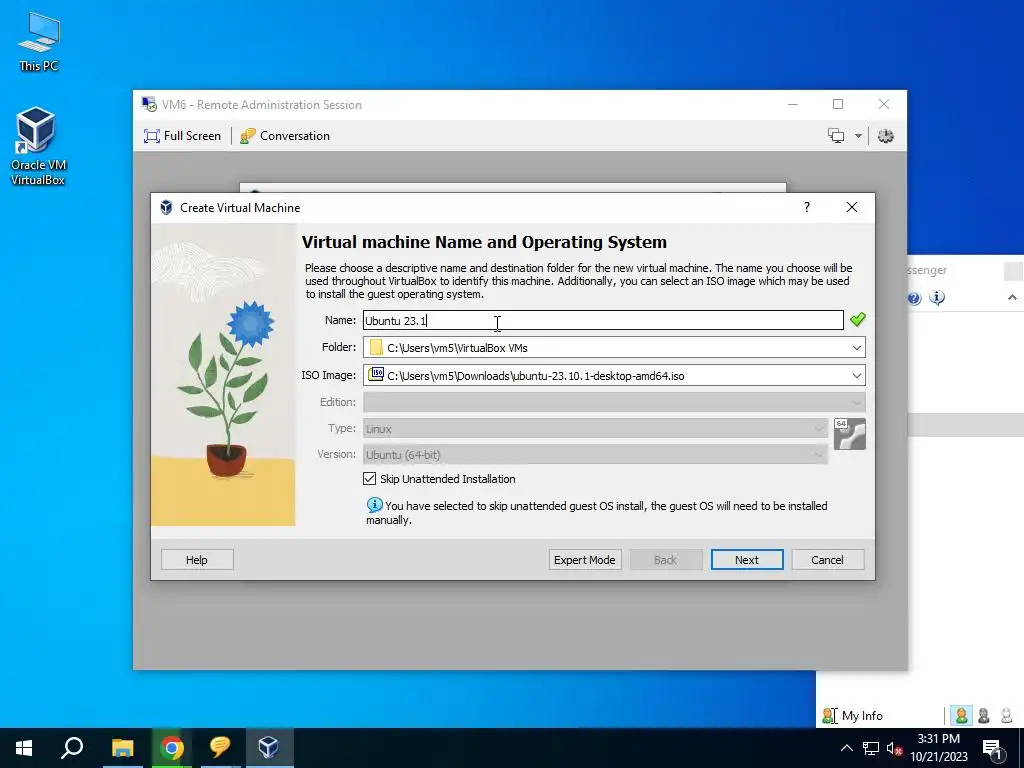The image size is (1024, 768).
Task: Switch to Expert Mode
Action: [x=584, y=560]
